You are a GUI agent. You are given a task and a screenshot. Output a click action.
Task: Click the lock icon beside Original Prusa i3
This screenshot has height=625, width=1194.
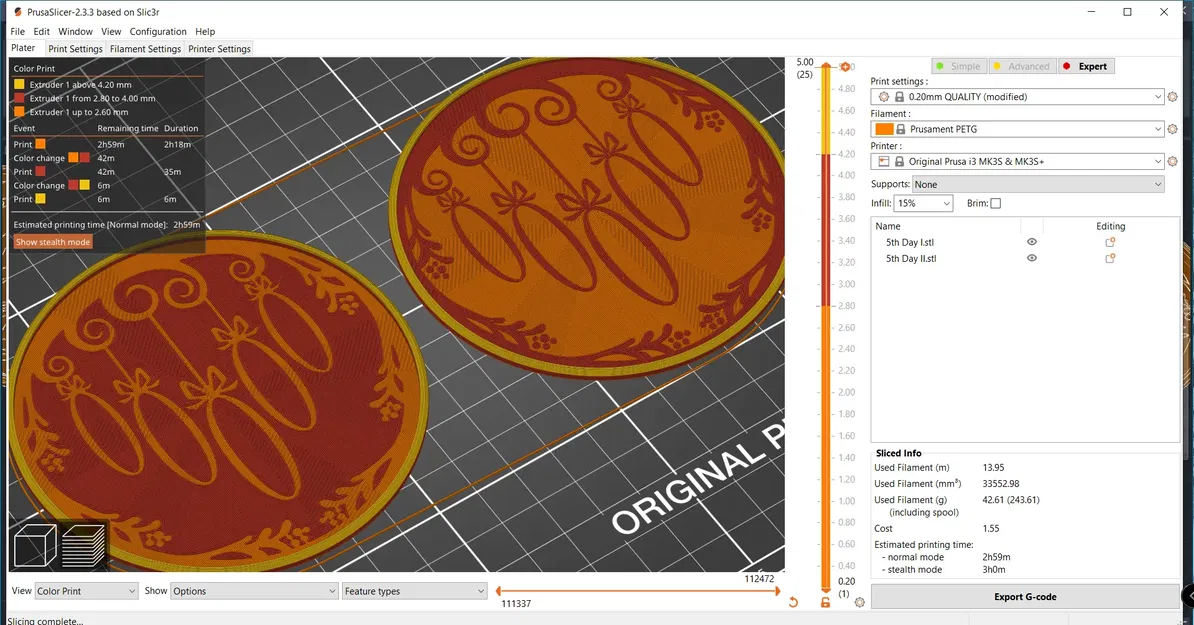(899, 161)
